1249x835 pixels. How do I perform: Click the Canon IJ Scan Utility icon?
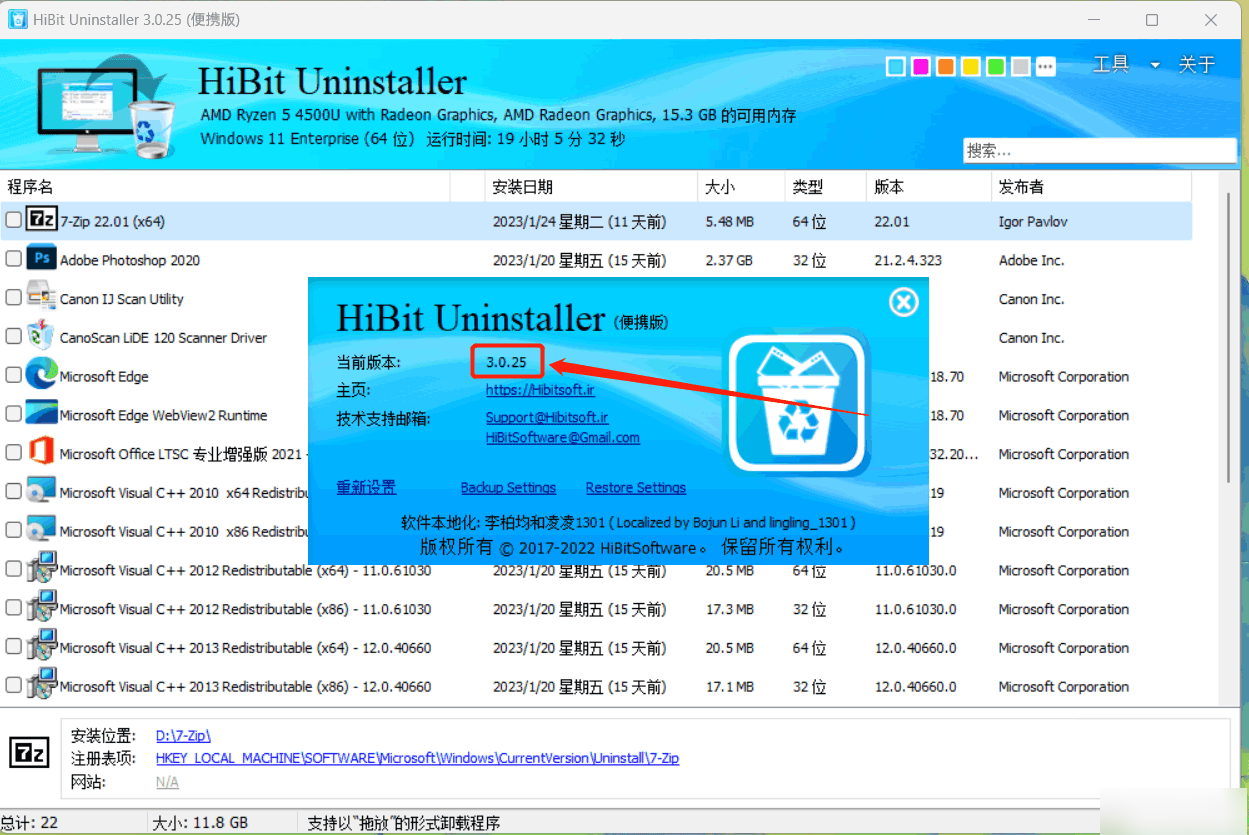click(40, 298)
